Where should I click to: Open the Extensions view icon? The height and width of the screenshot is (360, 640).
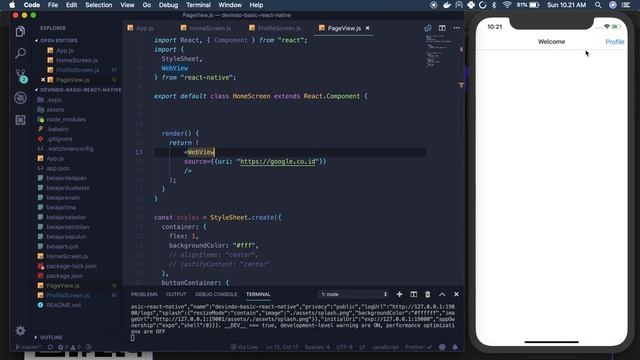pyautogui.click(x=20, y=120)
